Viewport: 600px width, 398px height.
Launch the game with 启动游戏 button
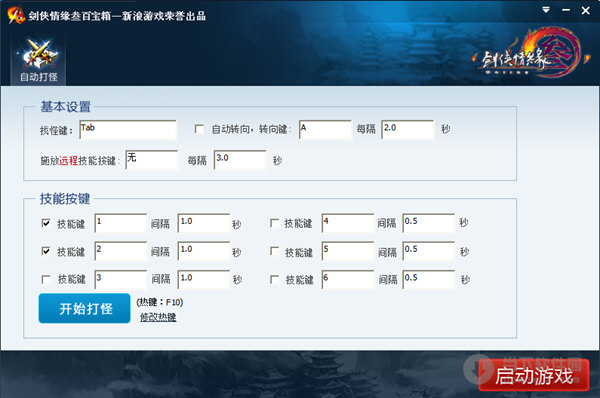click(534, 375)
